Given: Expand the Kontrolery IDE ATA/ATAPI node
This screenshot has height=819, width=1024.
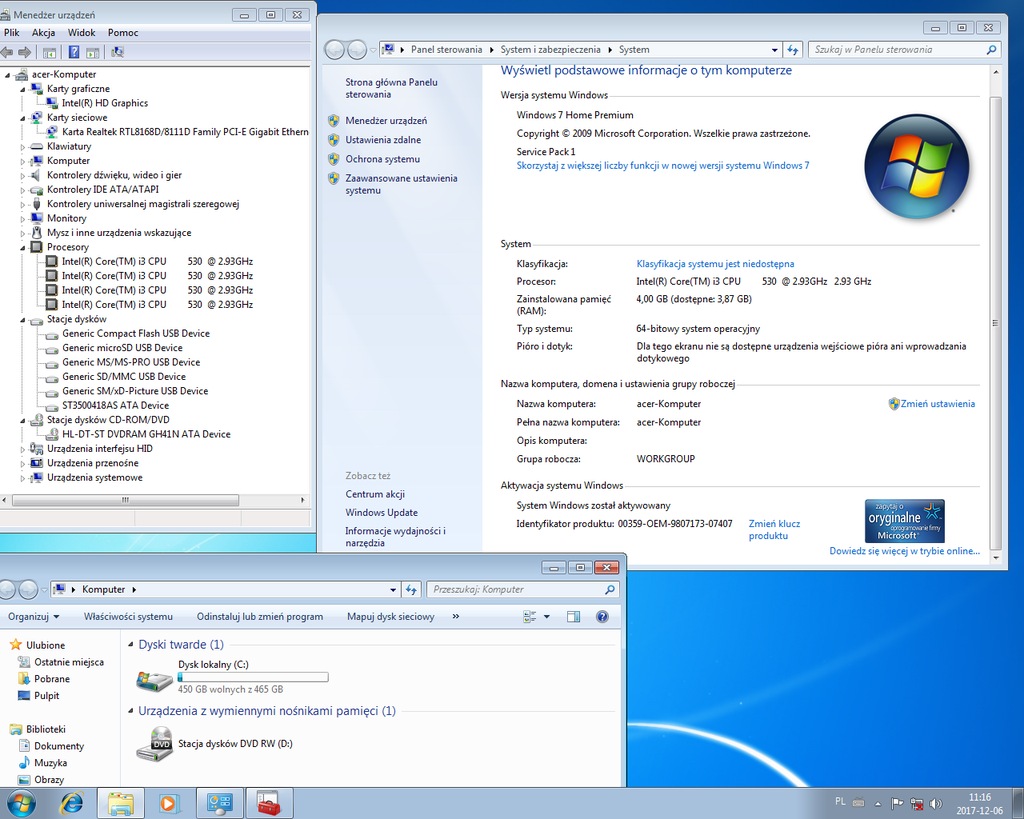Looking at the screenshot, I should coord(23,190).
